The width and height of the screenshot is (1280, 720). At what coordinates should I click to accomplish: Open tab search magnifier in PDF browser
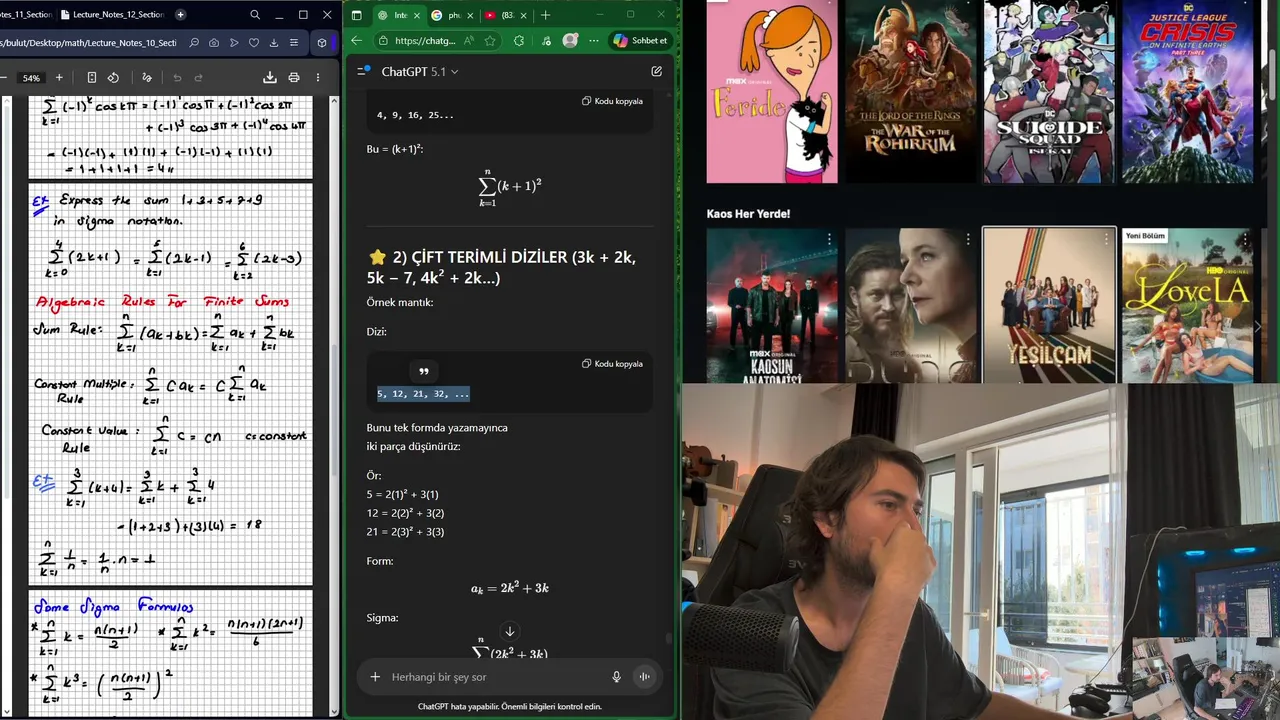255,15
